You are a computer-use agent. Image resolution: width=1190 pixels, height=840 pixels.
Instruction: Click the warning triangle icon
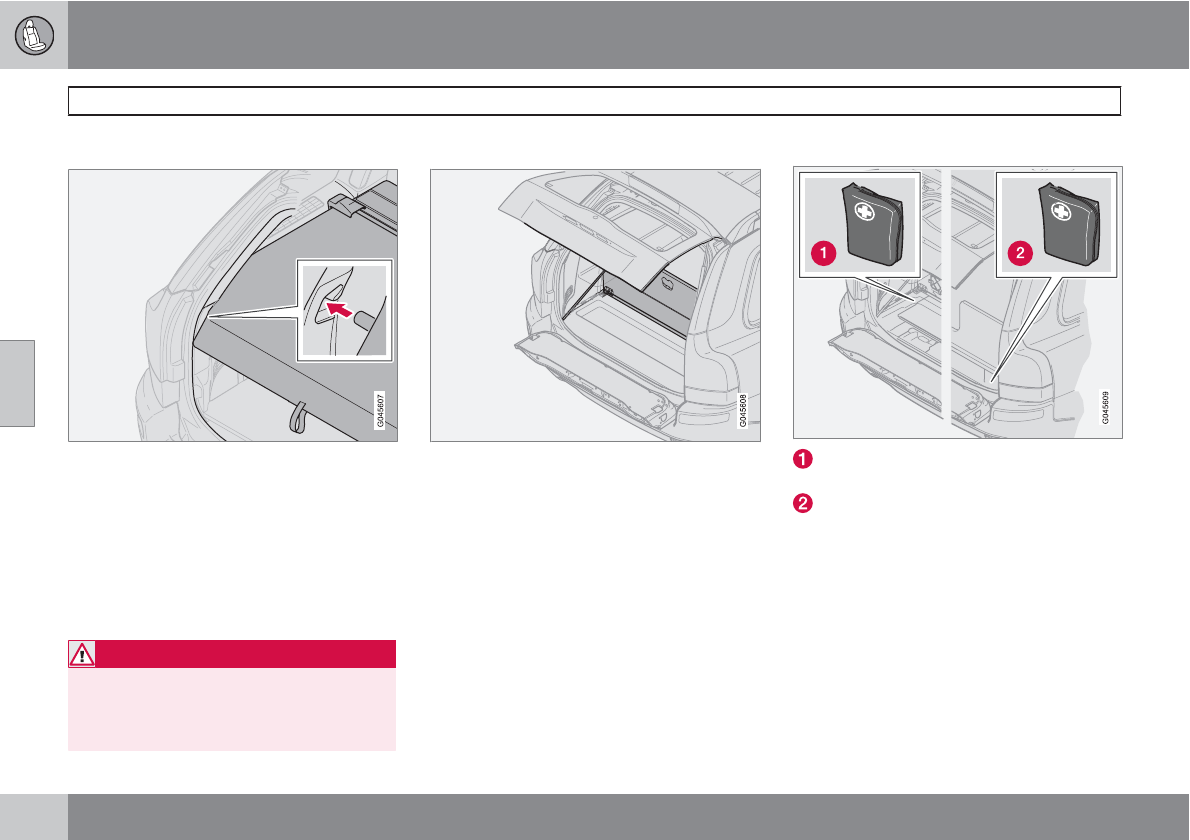pyautogui.click(x=81, y=654)
